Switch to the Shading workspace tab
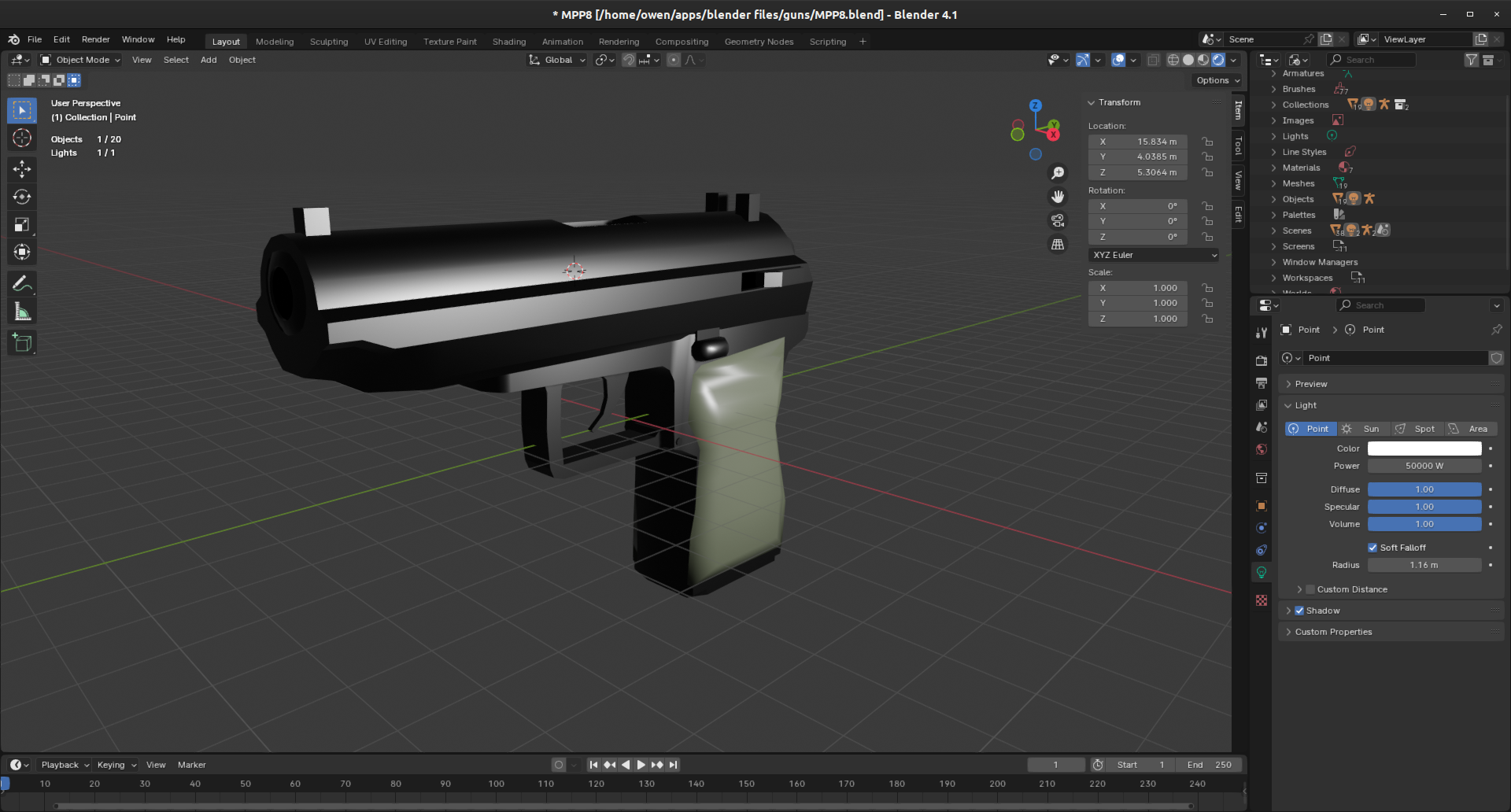Screen dimensions: 1511x812 [509, 42]
